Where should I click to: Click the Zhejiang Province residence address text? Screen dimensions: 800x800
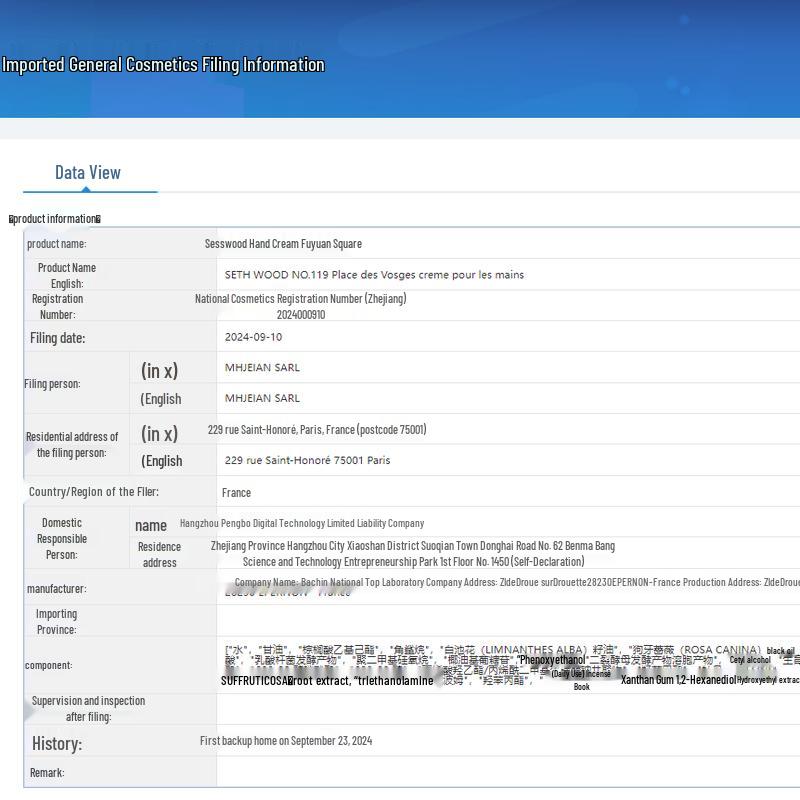[x=412, y=554]
